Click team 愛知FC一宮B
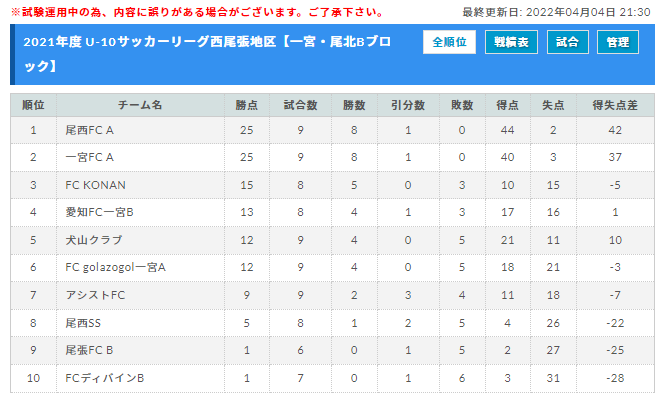The width and height of the screenshot is (661, 400). pyautogui.click(x=99, y=212)
